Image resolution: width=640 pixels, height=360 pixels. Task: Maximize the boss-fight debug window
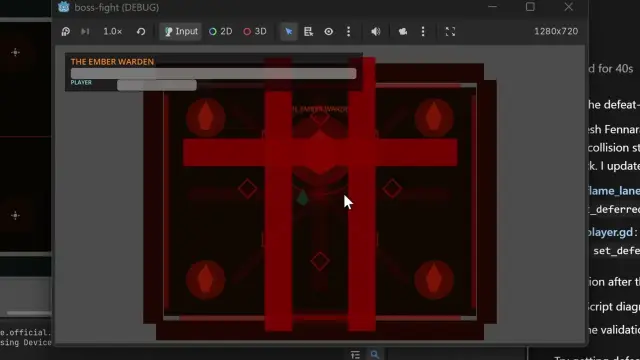tap(530, 7)
